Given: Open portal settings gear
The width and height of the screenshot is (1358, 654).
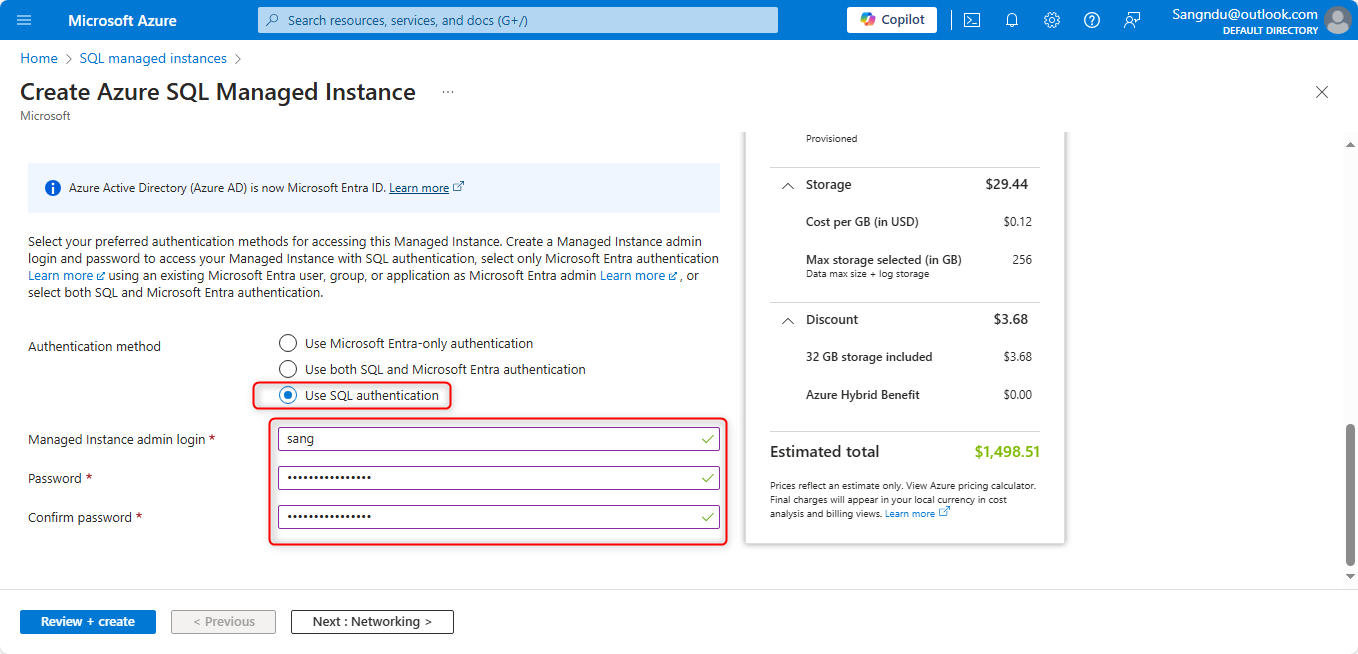Looking at the screenshot, I should (x=1052, y=20).
